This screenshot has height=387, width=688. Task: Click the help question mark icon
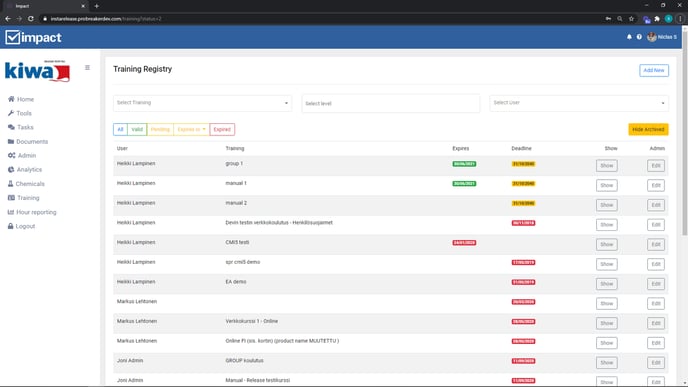tap(639, 37)
